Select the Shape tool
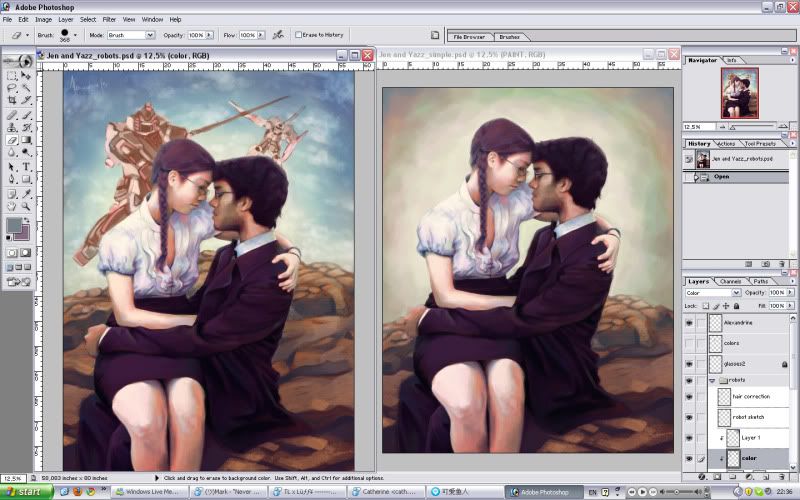This screenshot has height=500, width=800. coord(26,179)
